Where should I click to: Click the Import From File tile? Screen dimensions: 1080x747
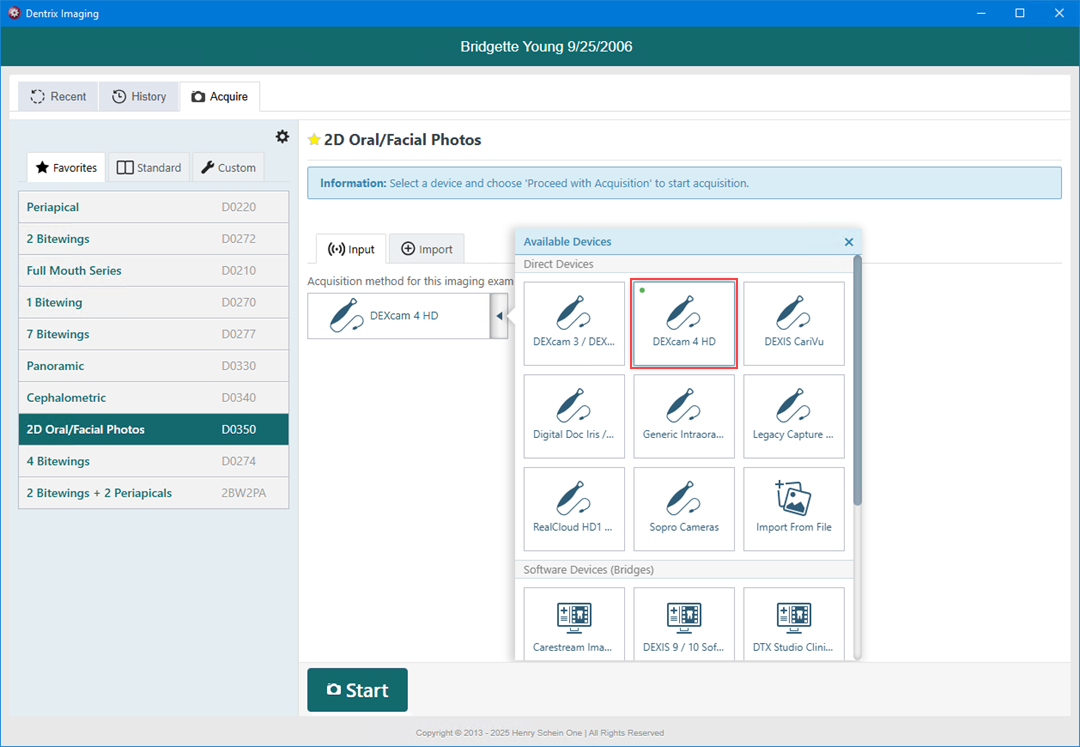tap(794, 509)
